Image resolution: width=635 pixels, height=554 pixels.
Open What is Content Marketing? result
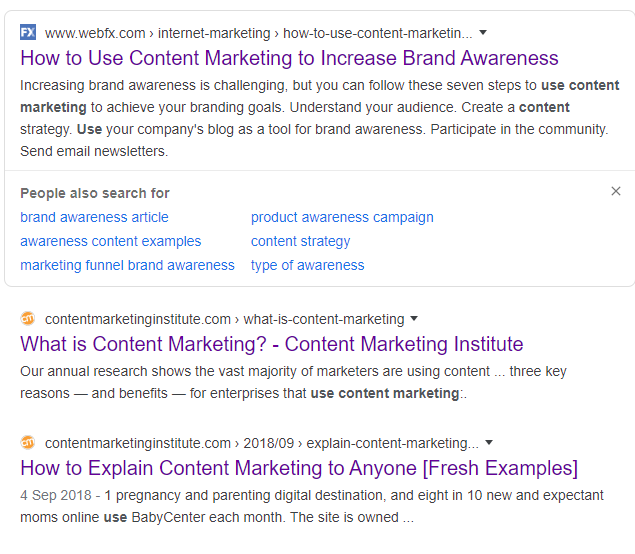(271, 344)
